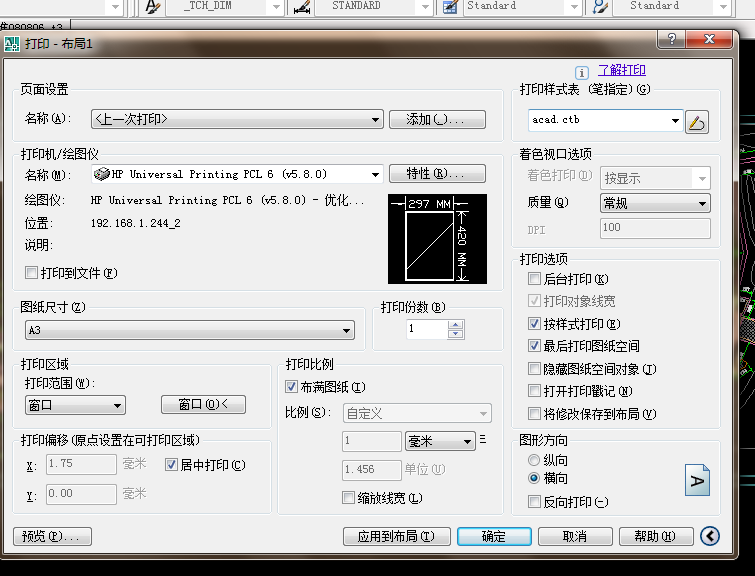Image resolution: width=755 pixels, height=576 pixels.
Task: Click 预览 preview button
Action: pyautogui.click(x=52, y=536)
